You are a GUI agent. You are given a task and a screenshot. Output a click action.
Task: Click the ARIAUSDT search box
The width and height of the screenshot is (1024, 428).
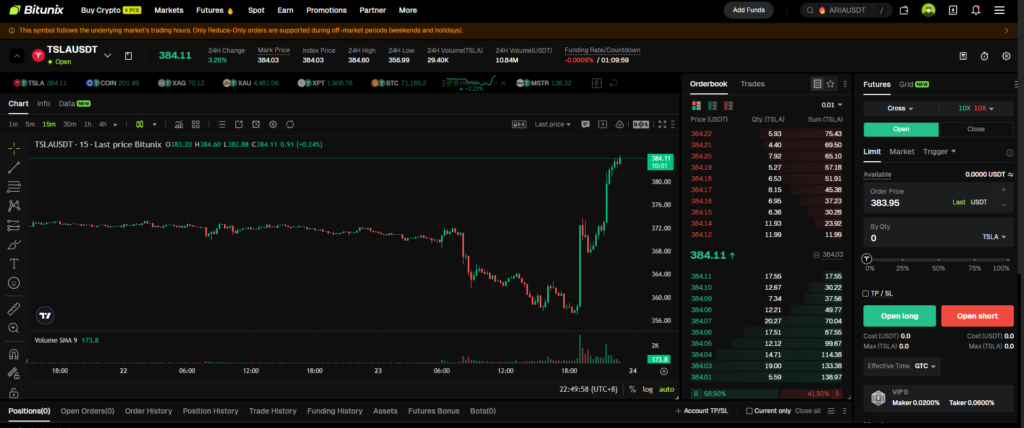[x=845, y=10]
